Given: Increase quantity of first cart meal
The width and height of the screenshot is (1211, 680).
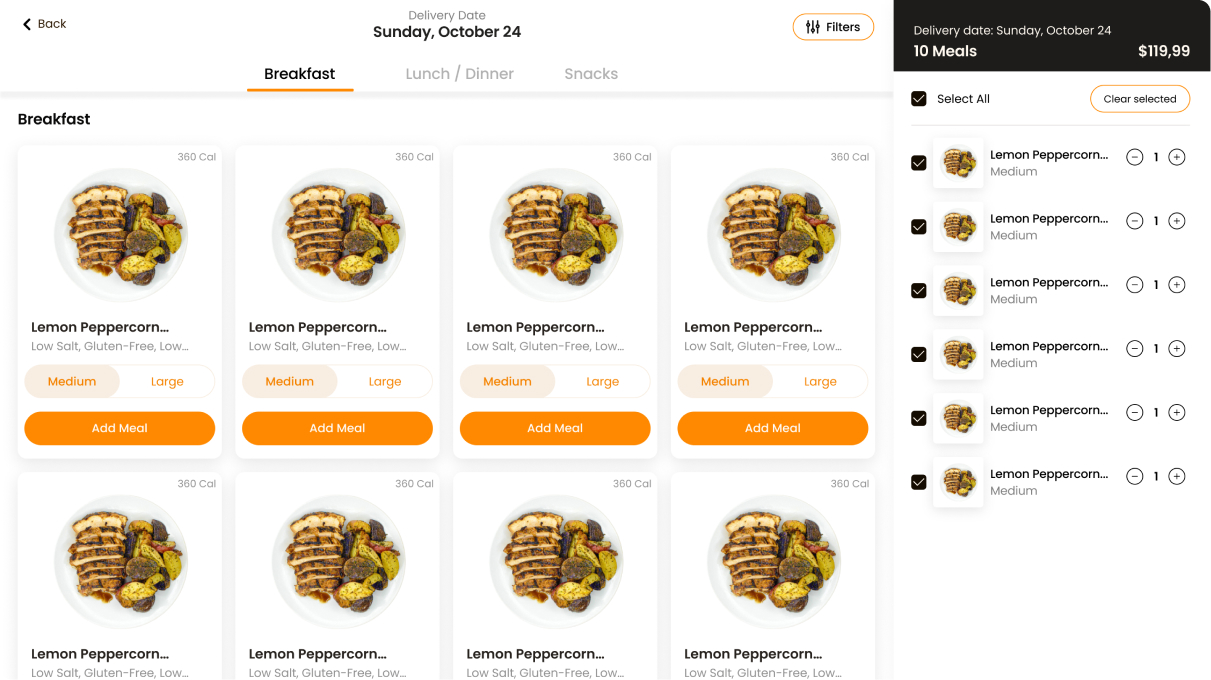Looking at the screenshot, I should point(1177,157).
